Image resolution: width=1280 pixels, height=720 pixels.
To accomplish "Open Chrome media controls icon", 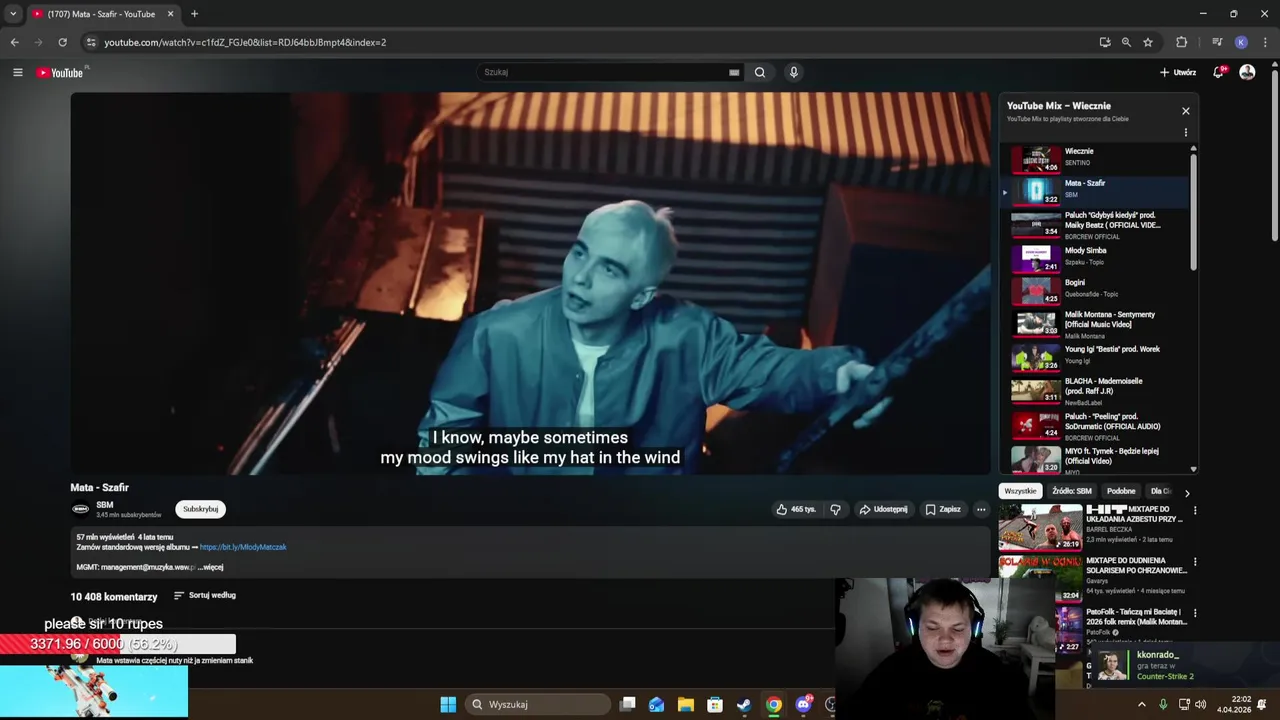I will [x=1217, y=42].
